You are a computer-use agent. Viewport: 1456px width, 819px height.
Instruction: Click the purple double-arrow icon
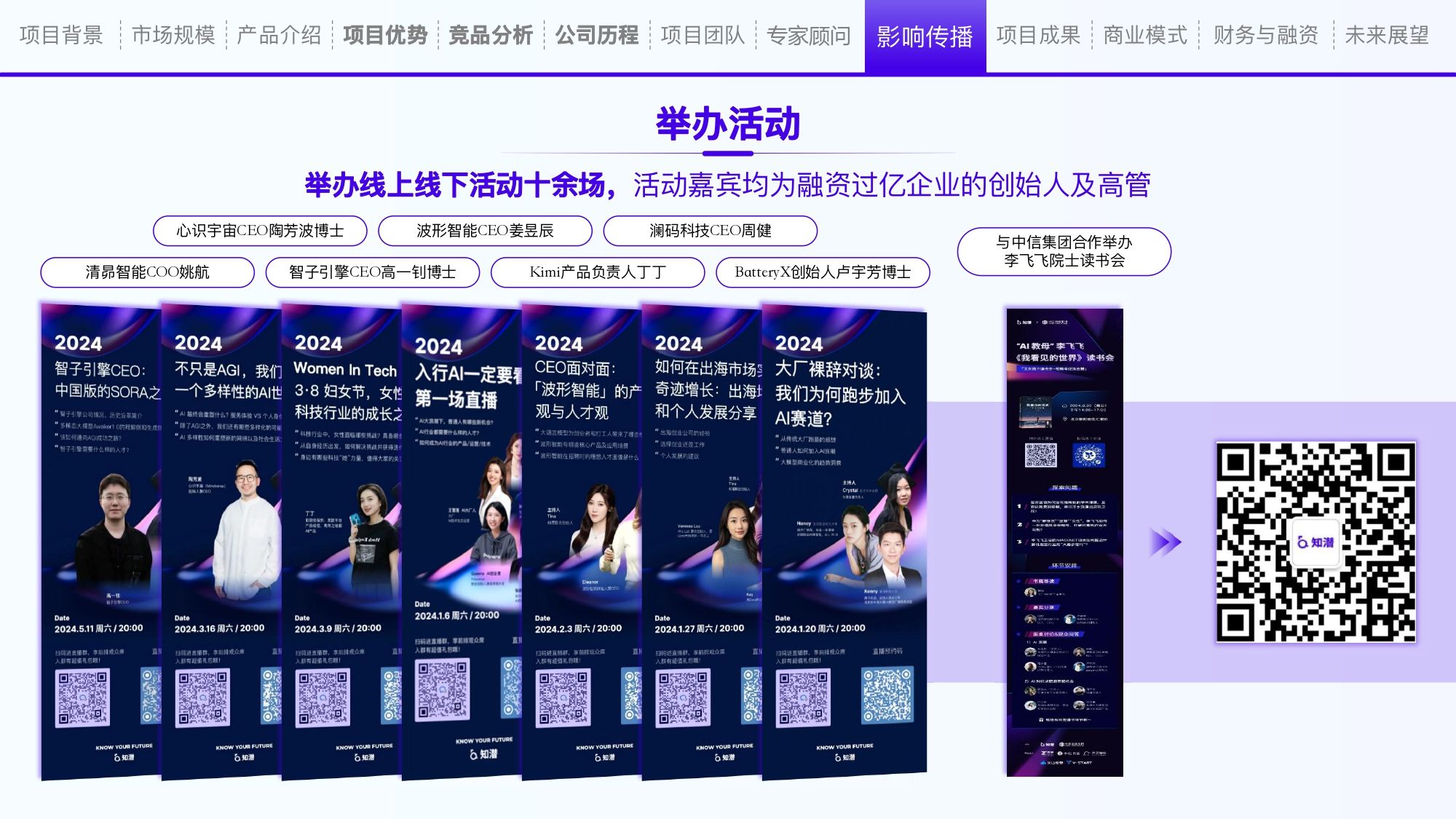click(x=1165, y=542)
